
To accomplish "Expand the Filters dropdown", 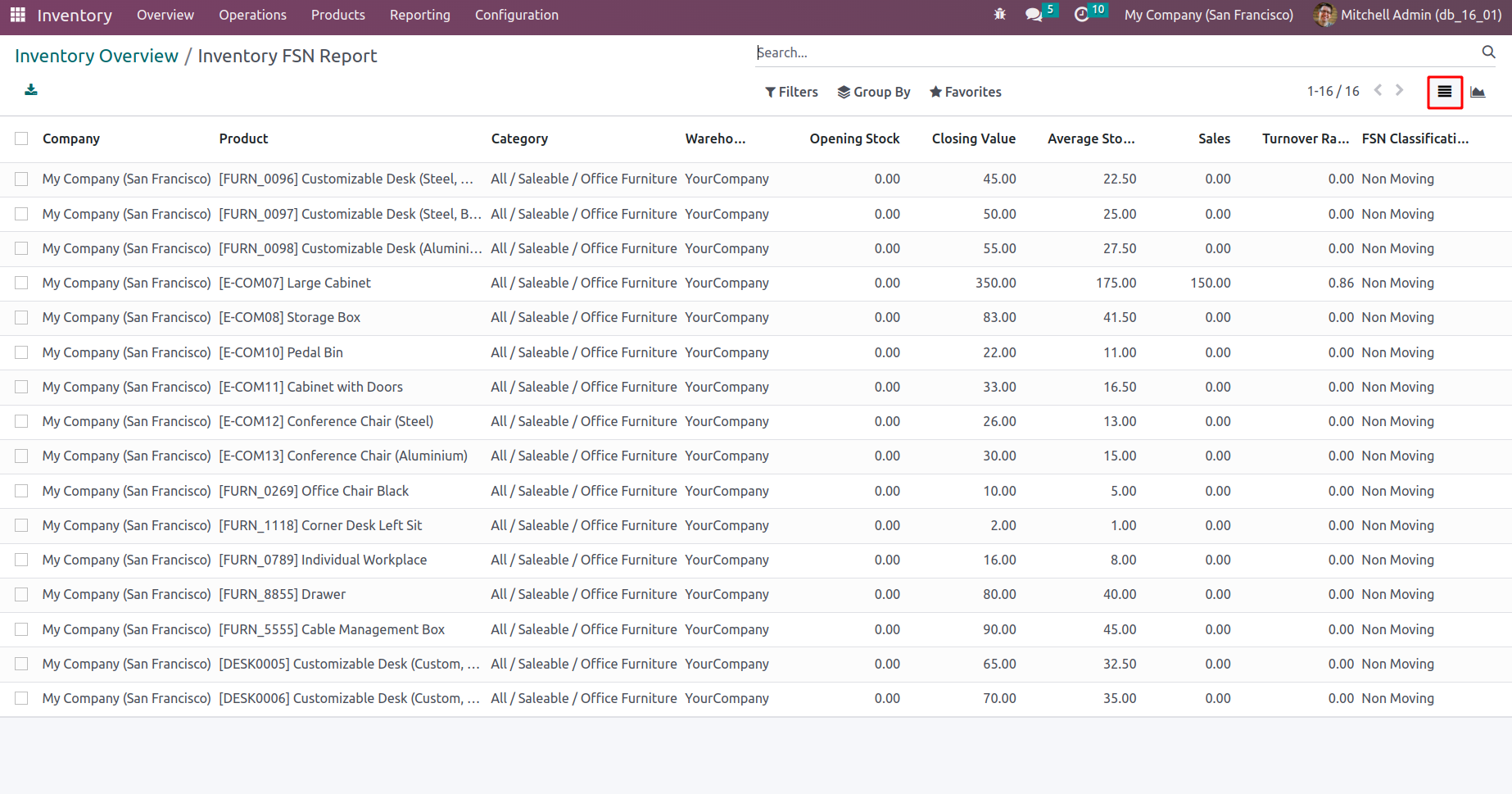I will tap(791, 92).
